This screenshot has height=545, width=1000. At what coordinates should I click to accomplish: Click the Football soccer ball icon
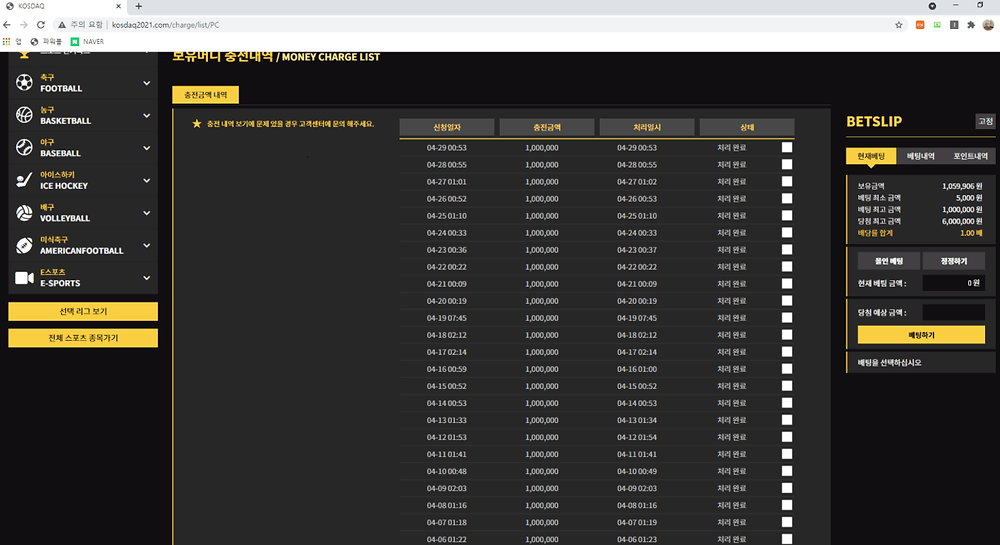(x=24, y=83)
